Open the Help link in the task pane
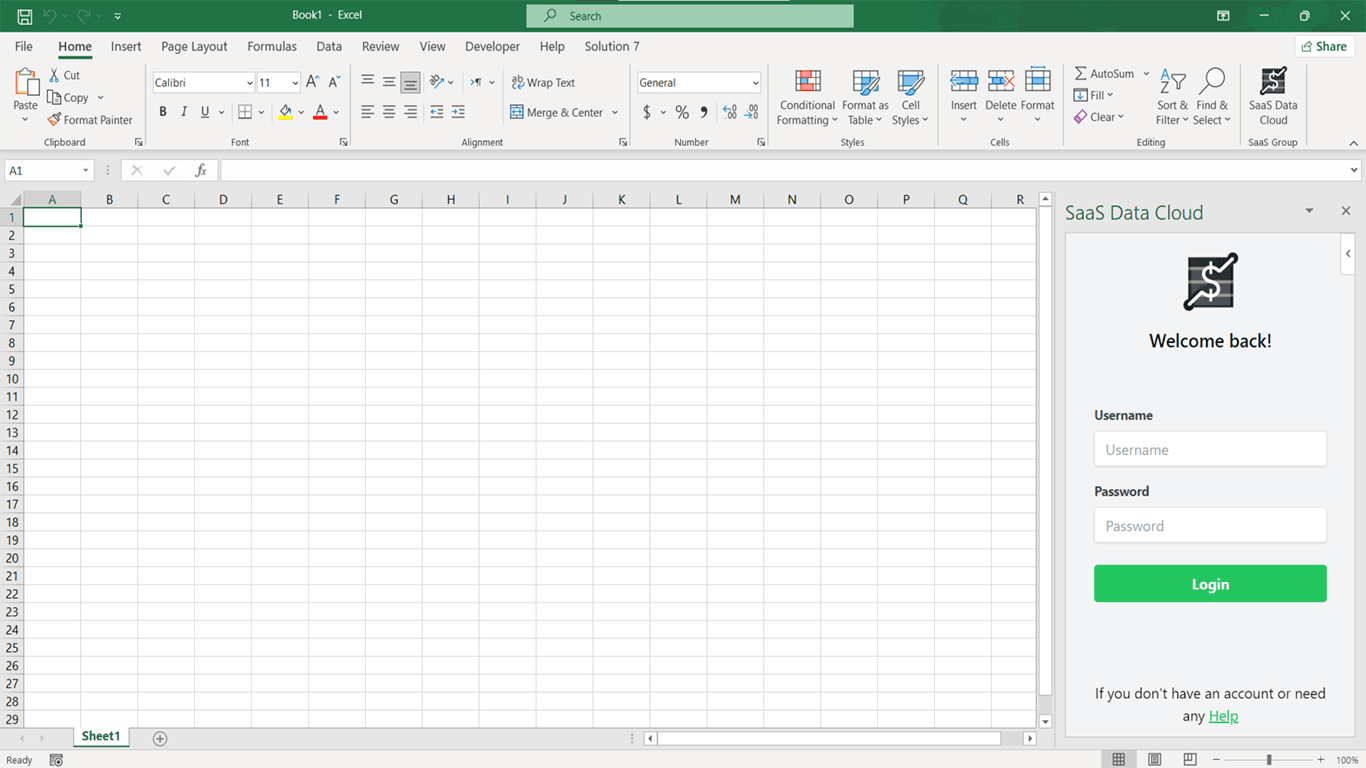This screenshot has height=768, width=1366. click(x=1223, y=716)
